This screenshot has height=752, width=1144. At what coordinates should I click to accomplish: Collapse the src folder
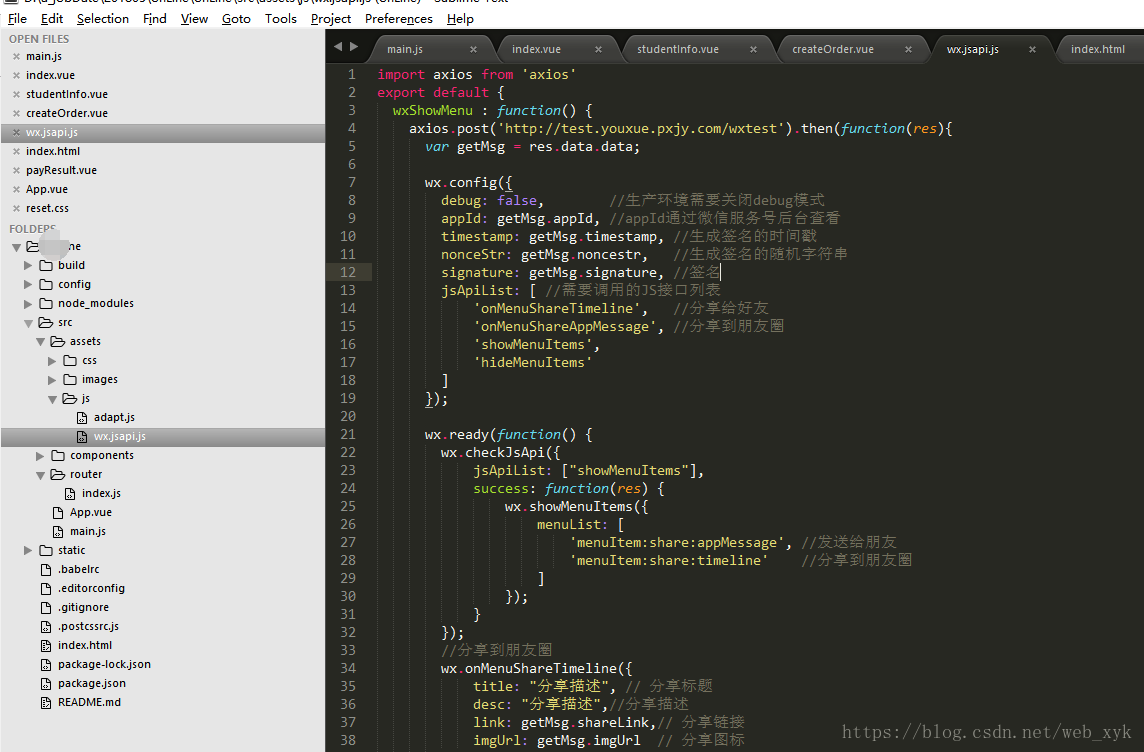click(28, 323)
